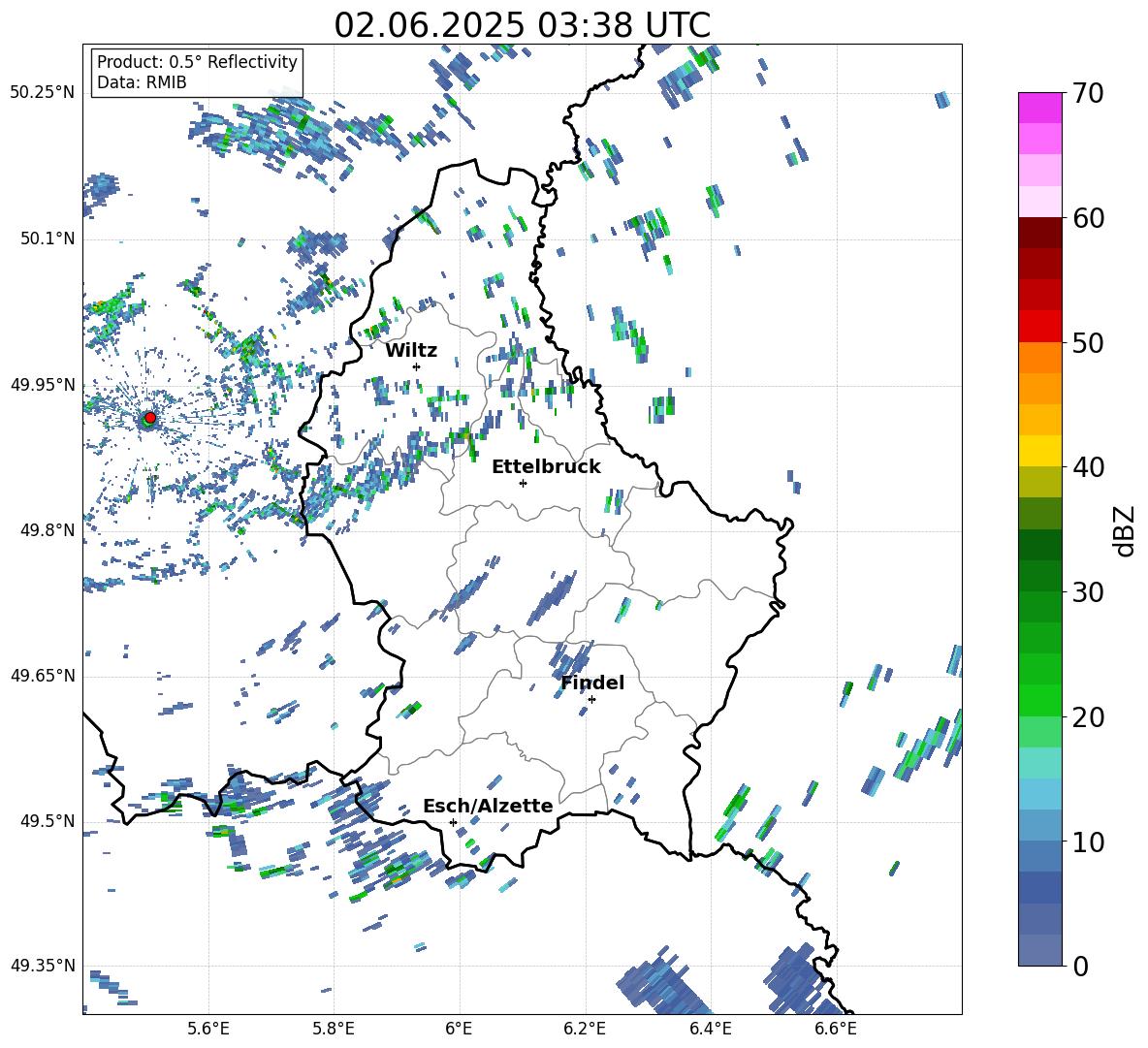The image size is (1148, 1048).
Task: Click the 10 colorbar tick label
Action: (x=1088, y=842)
